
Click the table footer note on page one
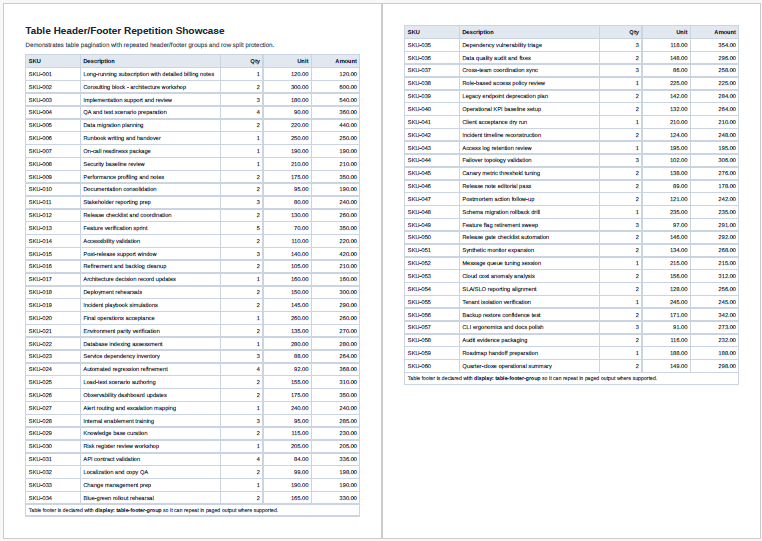coord(153,510)
